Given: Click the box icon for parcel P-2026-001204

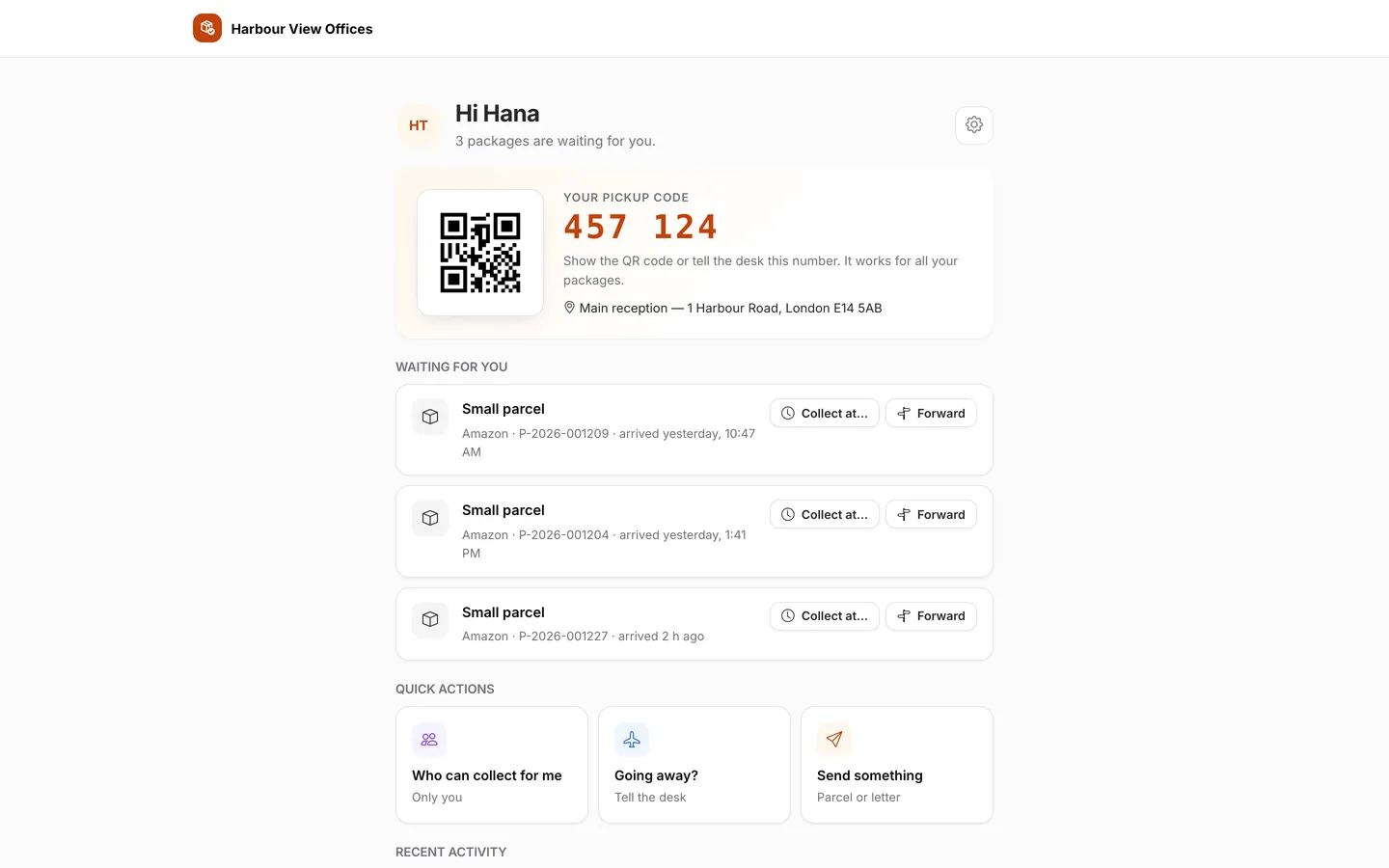Looking at the screenshot, I should click(x=430, y=518).
